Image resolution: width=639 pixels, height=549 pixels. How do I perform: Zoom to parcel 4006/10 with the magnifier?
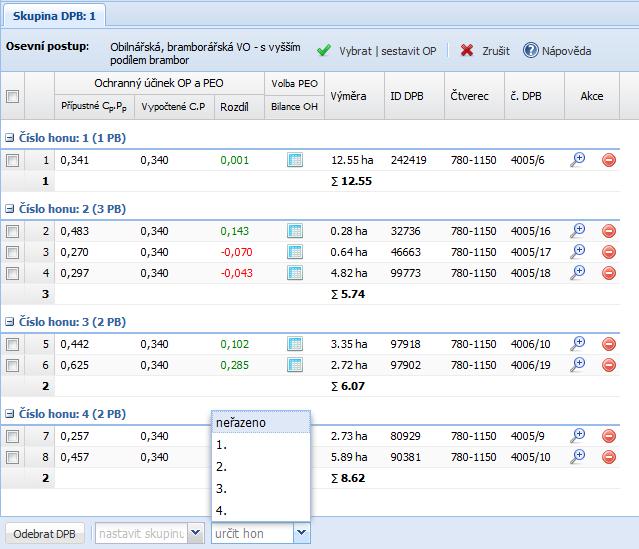pos(577,344)
